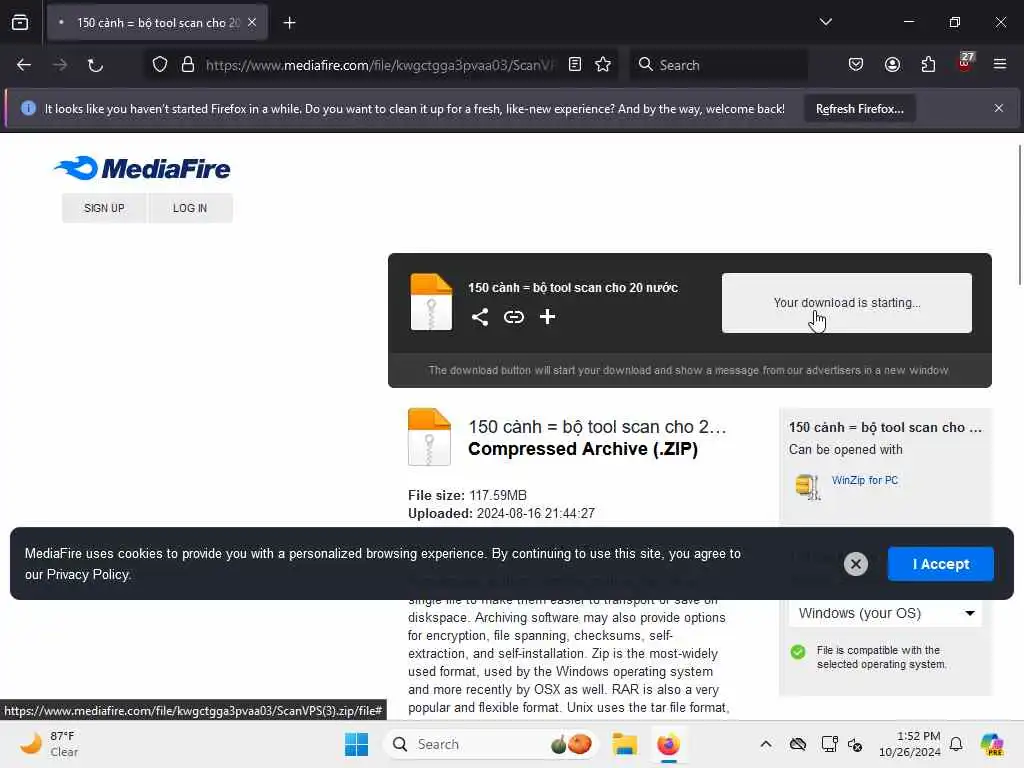This screenshot has height=768, width=1024.
Task: Click the MediaFire URL address field
Action: [379, 65]
